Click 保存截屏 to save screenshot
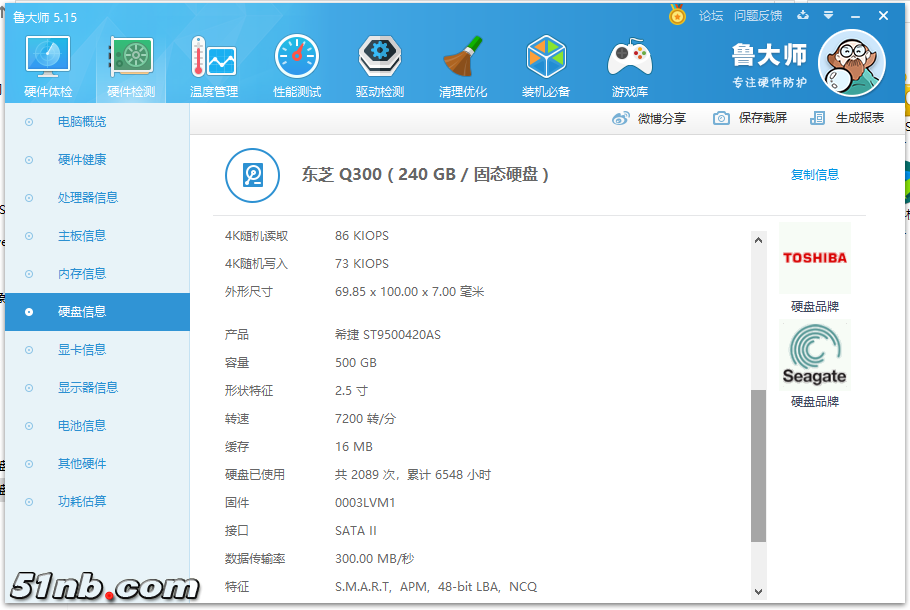Image resolution: width=910 pixels, height=610 pixels. (x=750, y=118)
